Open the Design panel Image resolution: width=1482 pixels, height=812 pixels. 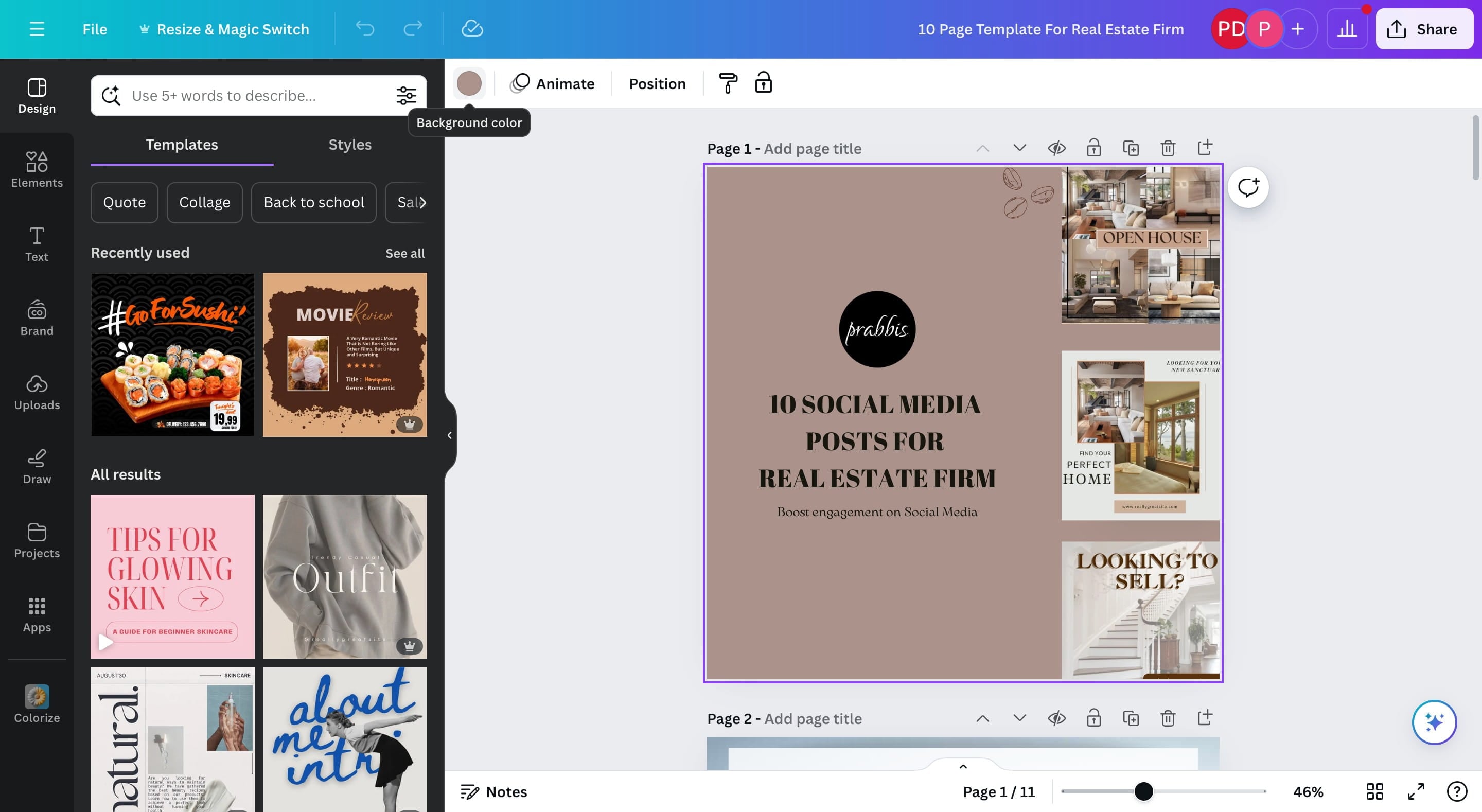click(37, 96)
